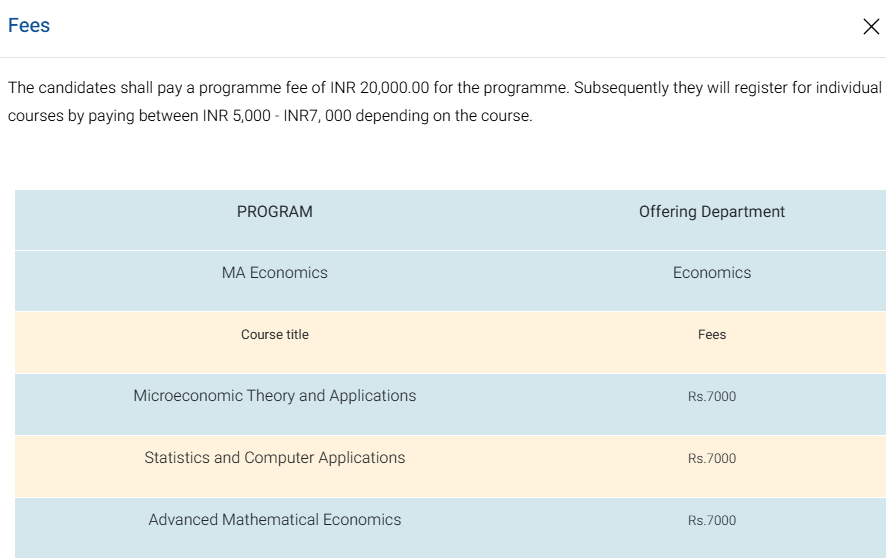The height and width of the screenshot is (558, 886).
Task: Click the Rs.7000 fee for Microeconomic Theory
Action: pyautogui.click(x=711, y=397)
